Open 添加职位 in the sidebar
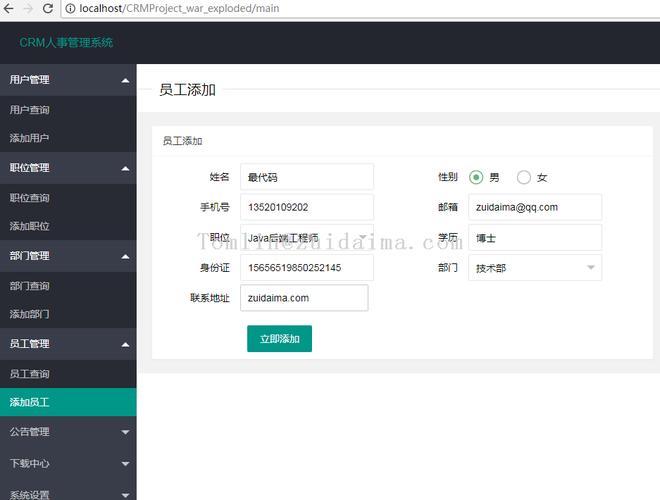 pos(68,226)
